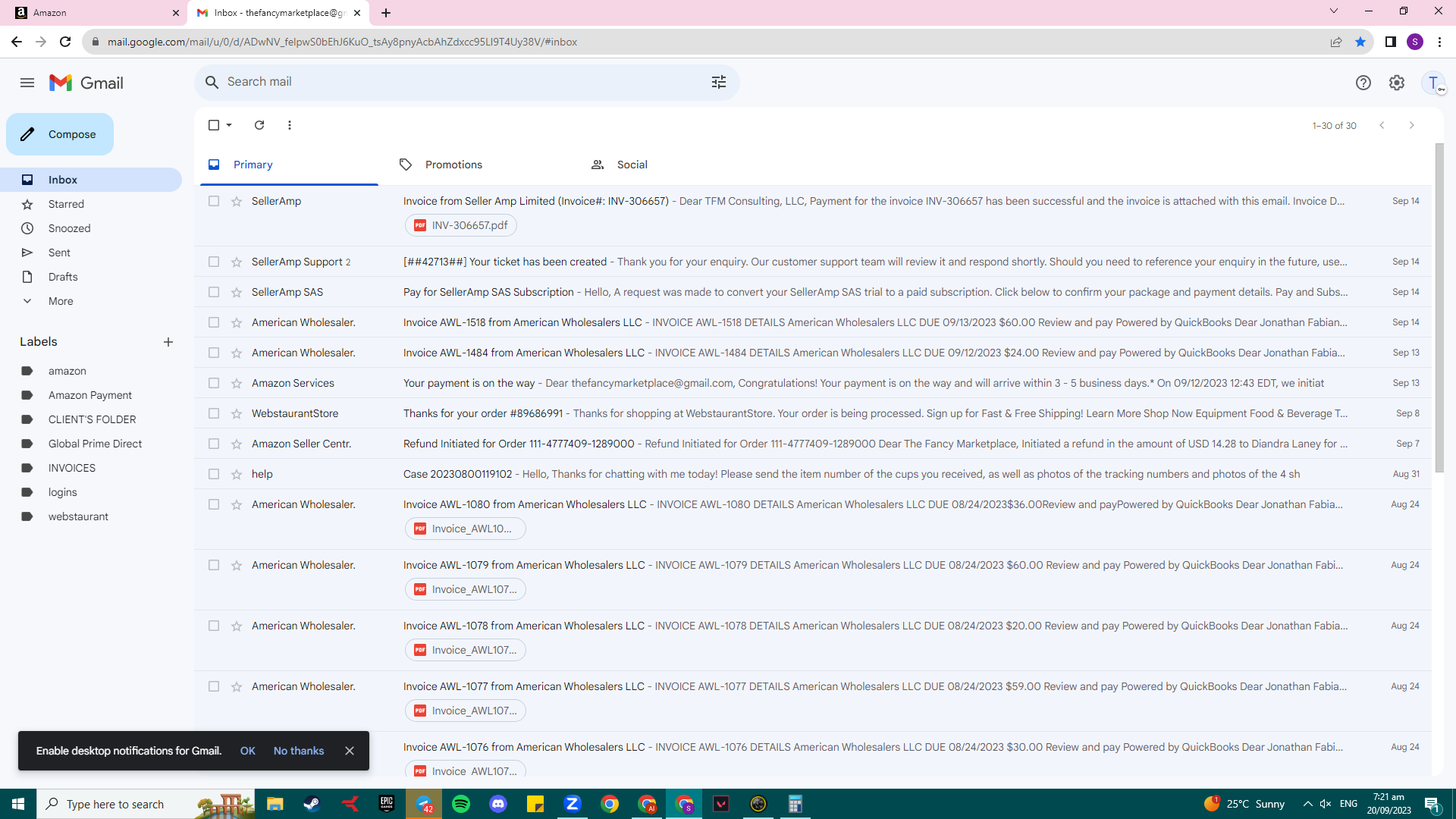Star the help Case 20230800119102 email
Image resolution: width=1456 pixels, height=819 pixels.
click(x=237, y=474)
